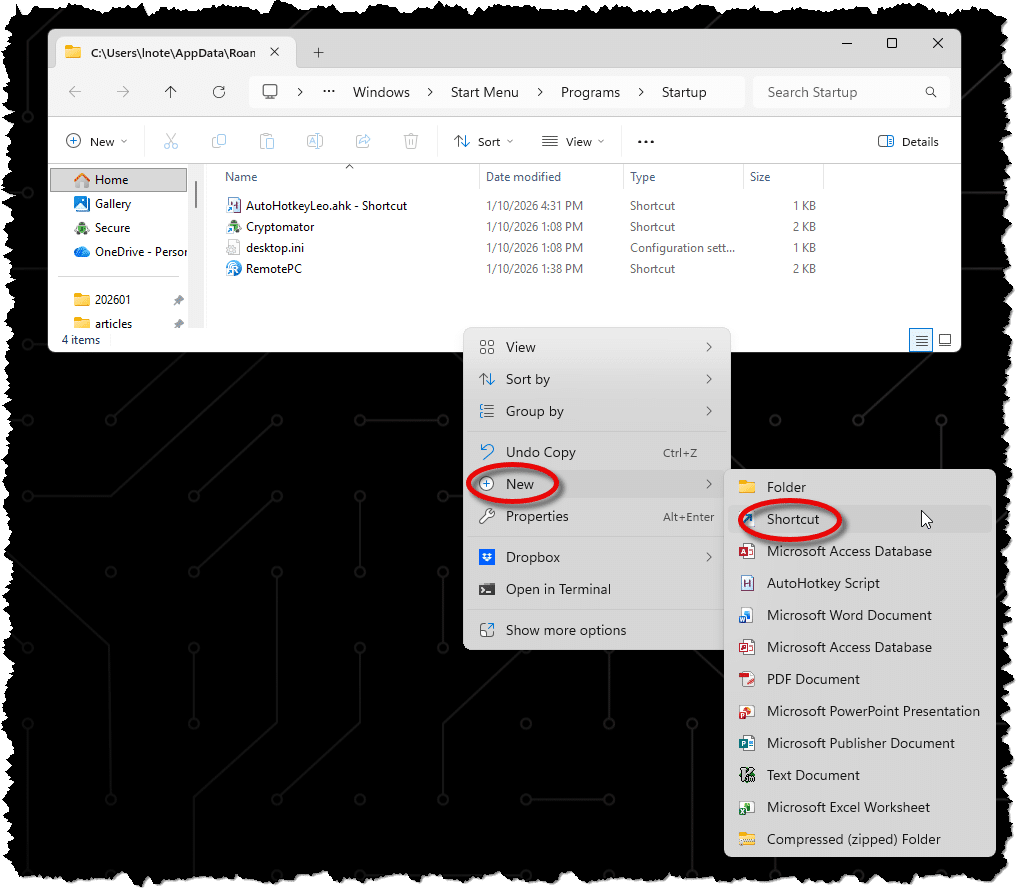1021x892 pixels.
Task: Click Show more options in context menu
Action: point(566,630)
